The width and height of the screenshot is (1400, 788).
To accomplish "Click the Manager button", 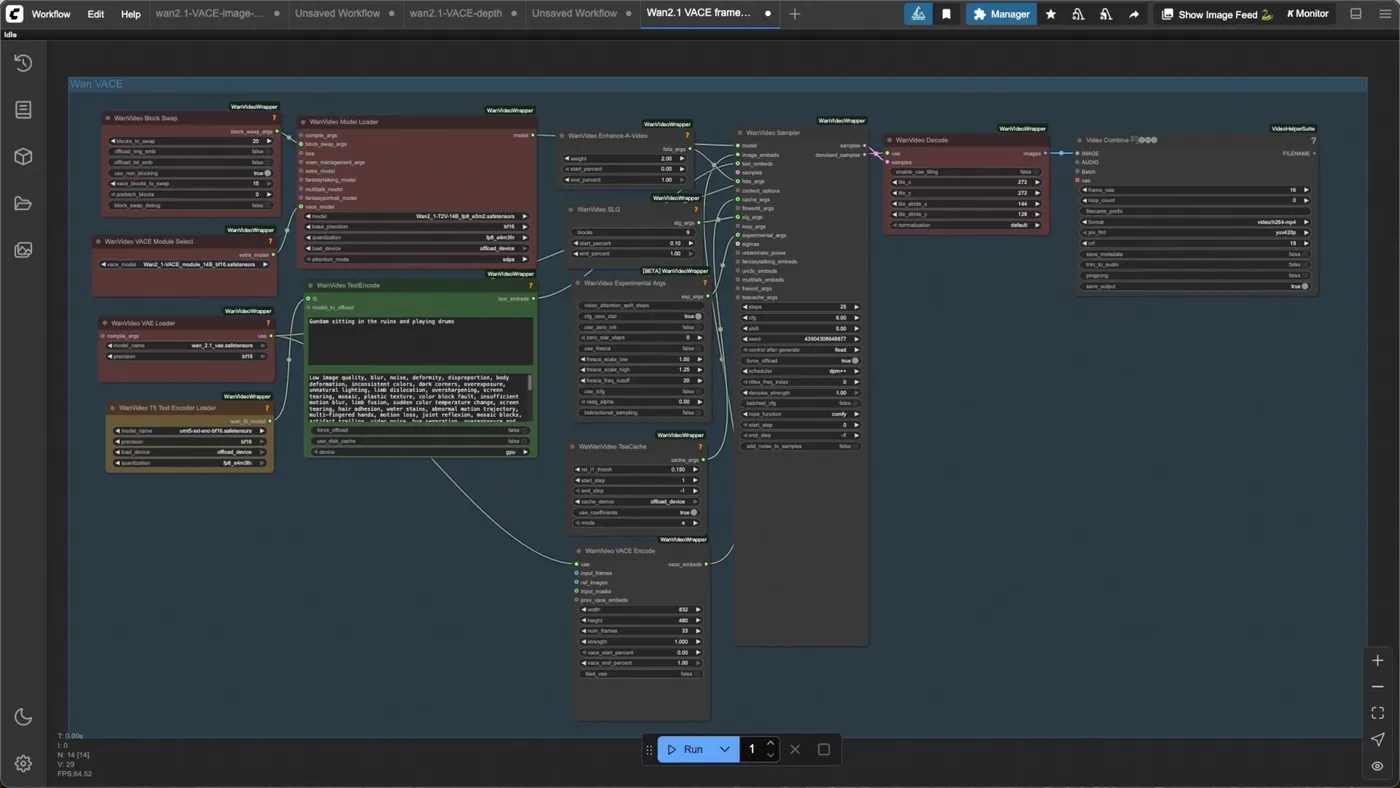I will coord(1001,14).
